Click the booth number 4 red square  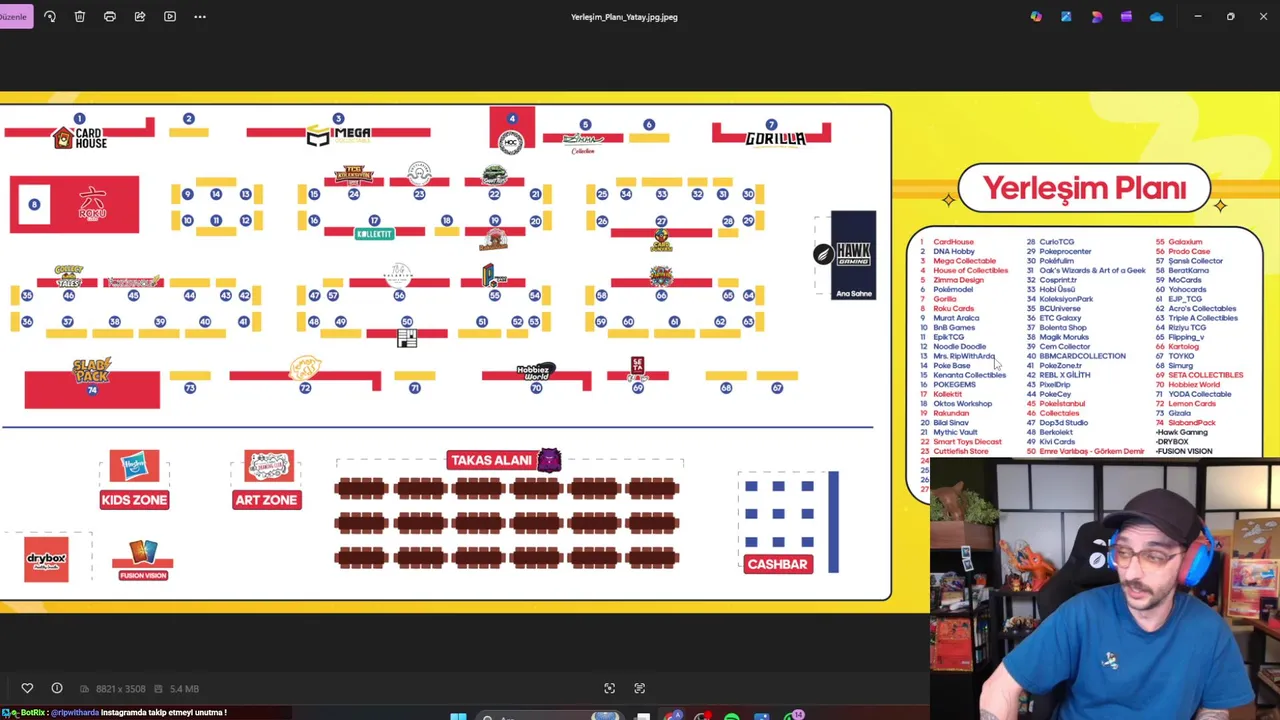512,130
